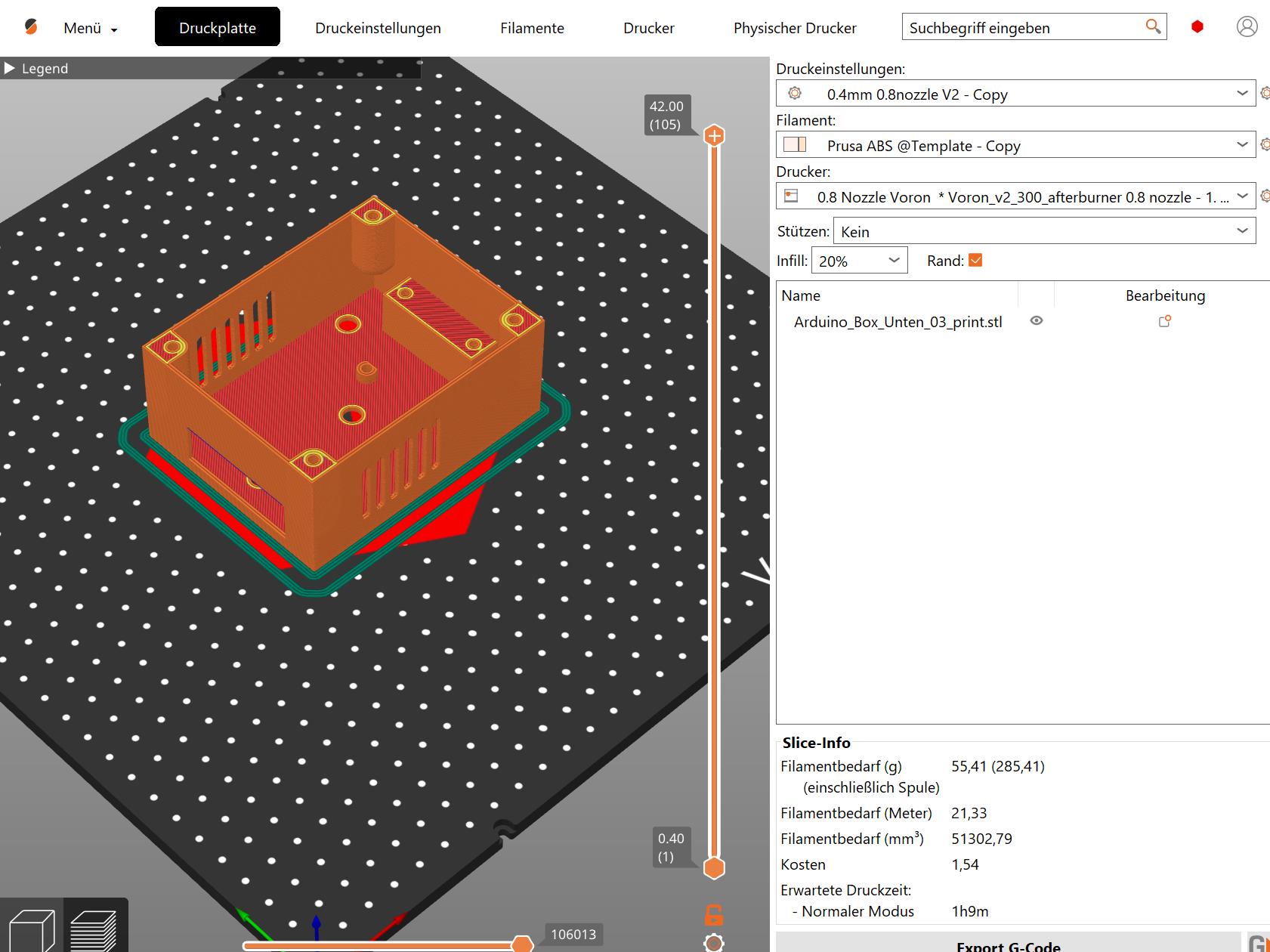Open the Drucker tab
The image size is (1270, 952).
click(x=649, y=28)
